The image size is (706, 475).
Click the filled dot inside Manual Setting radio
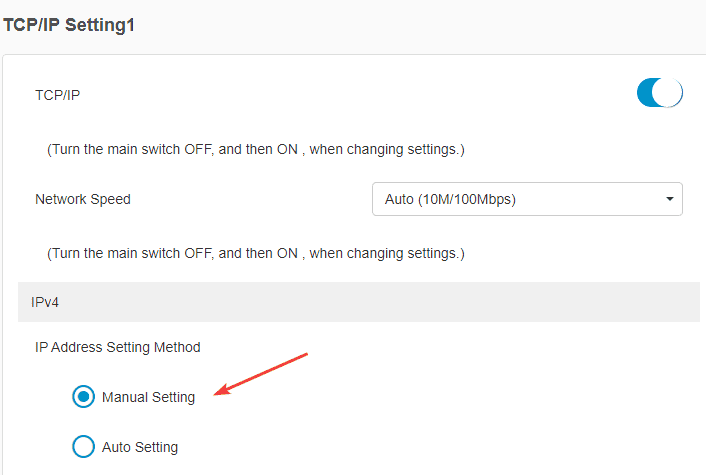[x=84, y=397]
